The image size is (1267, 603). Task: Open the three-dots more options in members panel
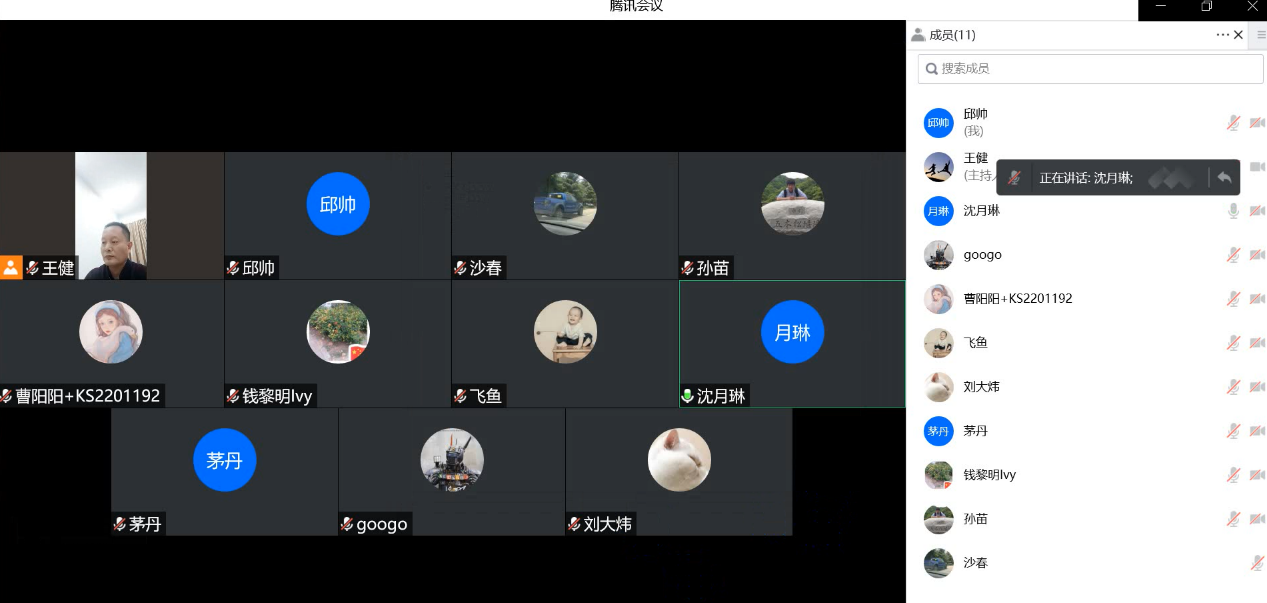(x=1222, y=35)
